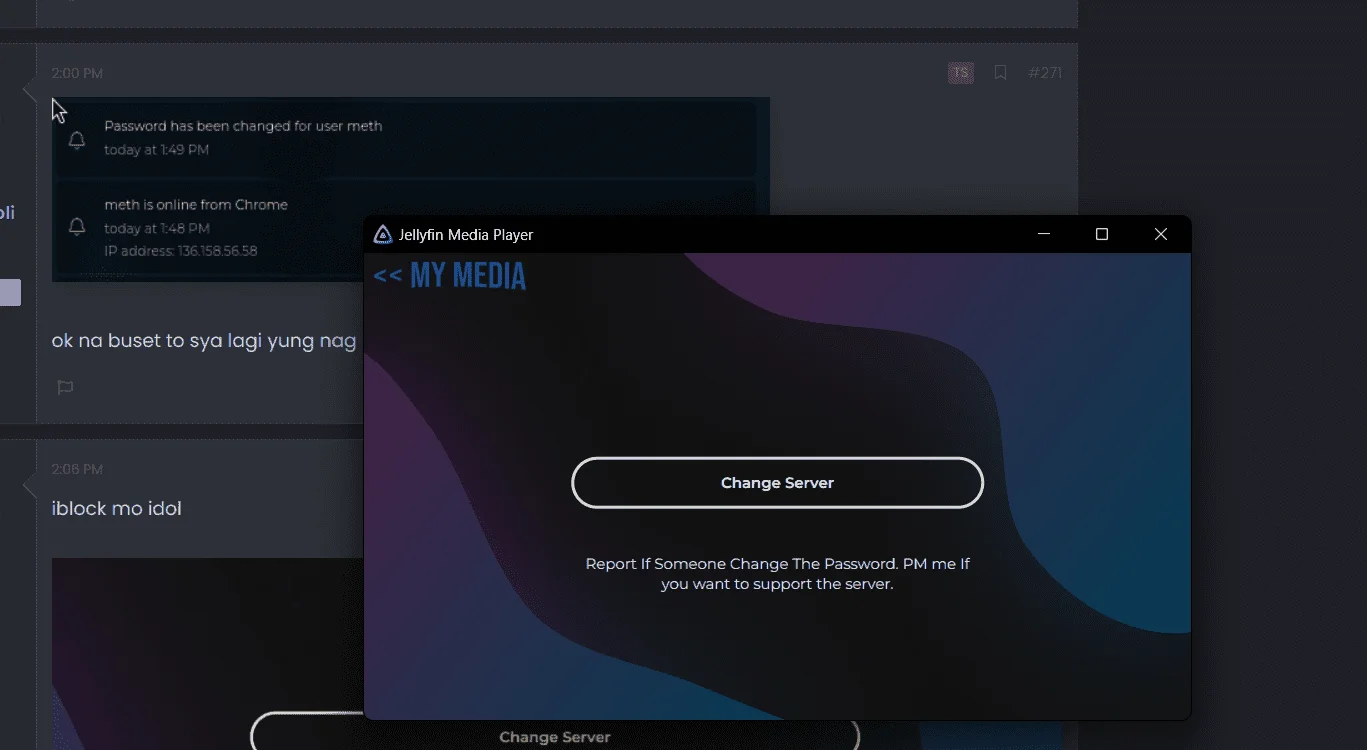This screenshot has height=750, width=1367.
Task: Select the text 'iblock mo idol'
Action: 117,509
